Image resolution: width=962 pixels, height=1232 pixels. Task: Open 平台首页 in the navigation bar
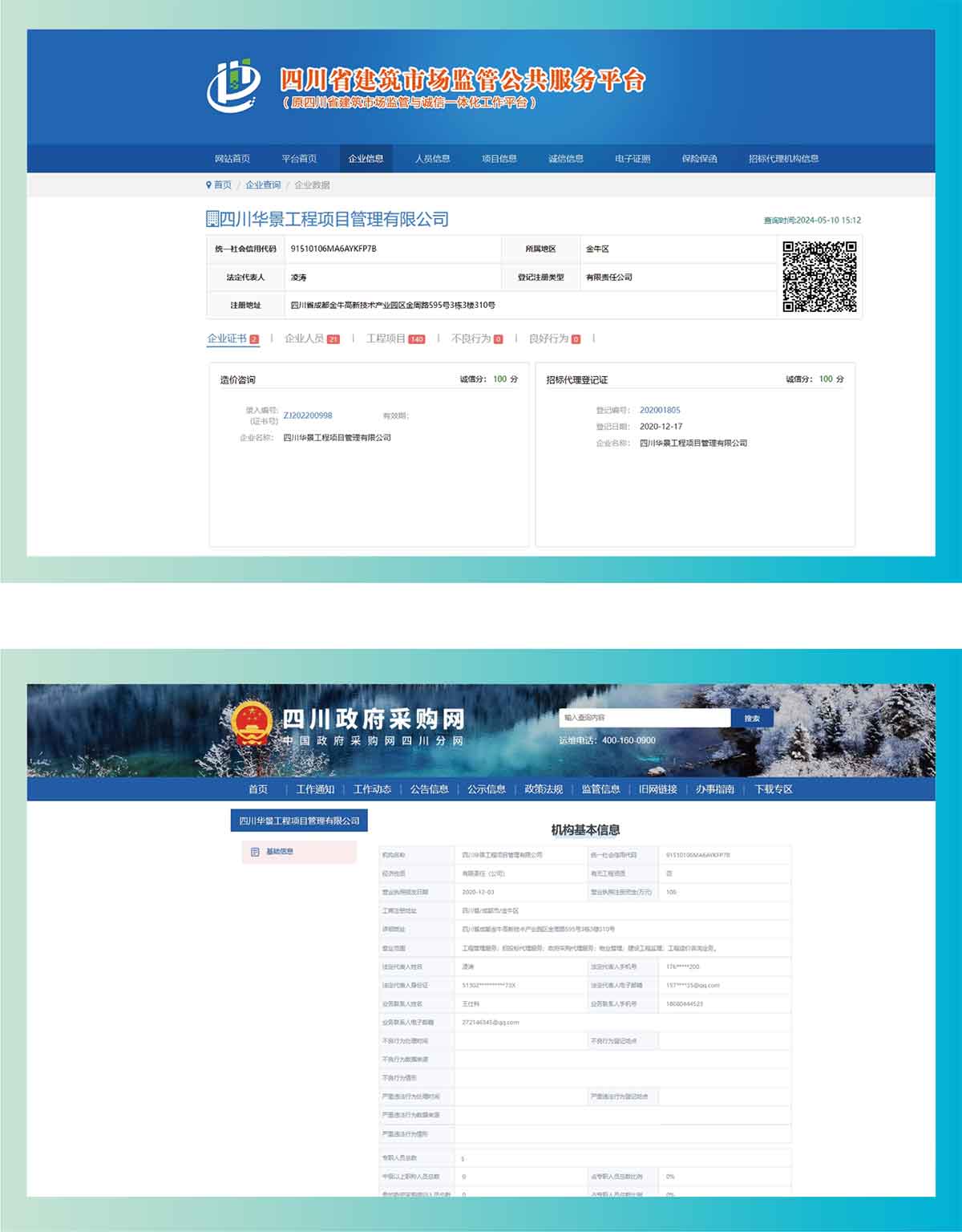click(299, 159)
